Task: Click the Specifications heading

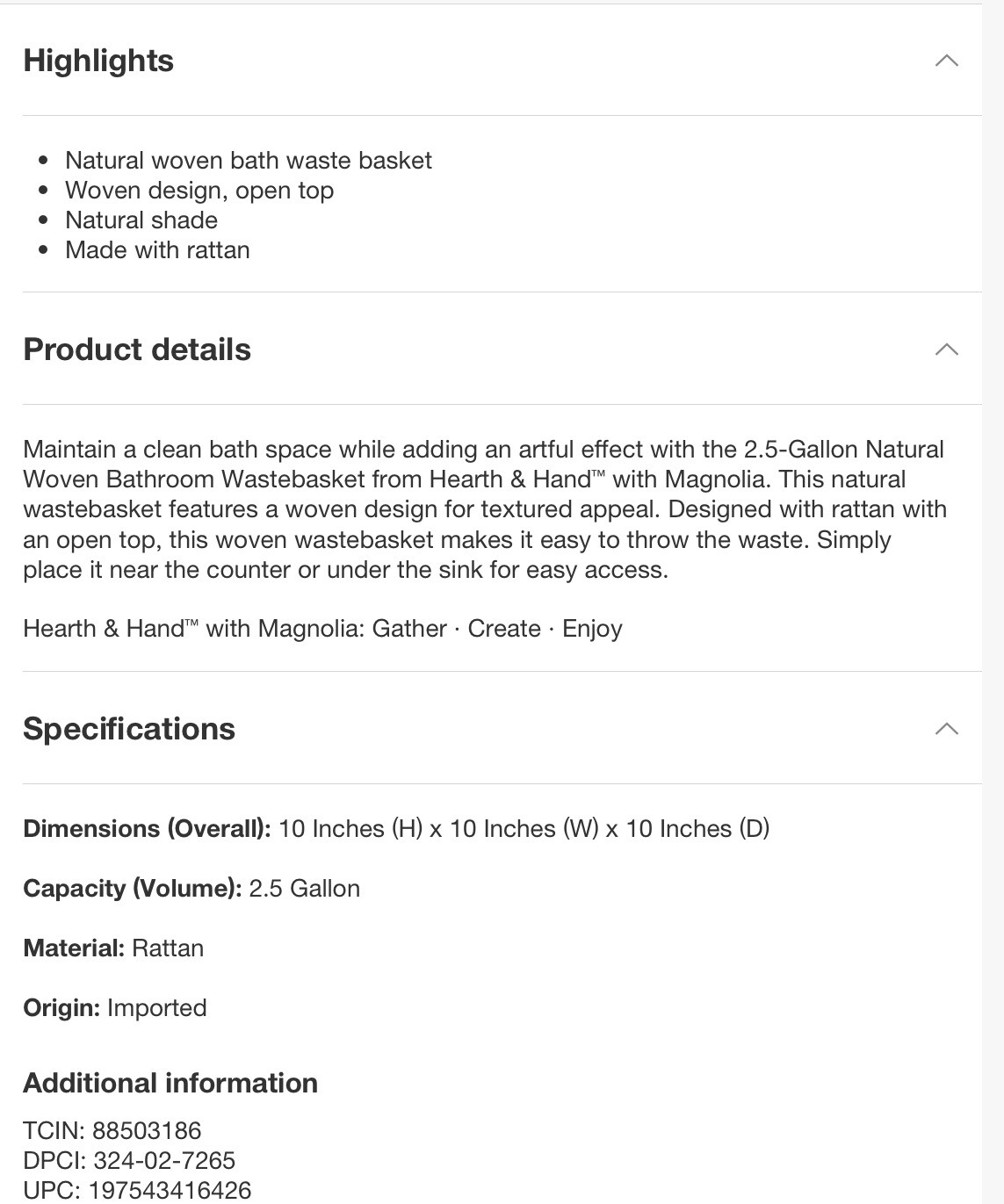Action: click(x=129, y=729)
